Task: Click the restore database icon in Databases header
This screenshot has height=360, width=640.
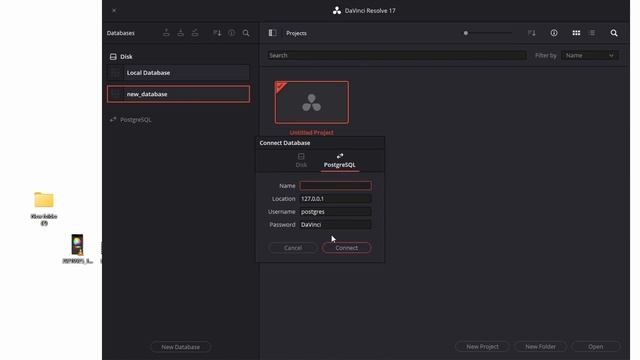Action: tap(180, 33)
